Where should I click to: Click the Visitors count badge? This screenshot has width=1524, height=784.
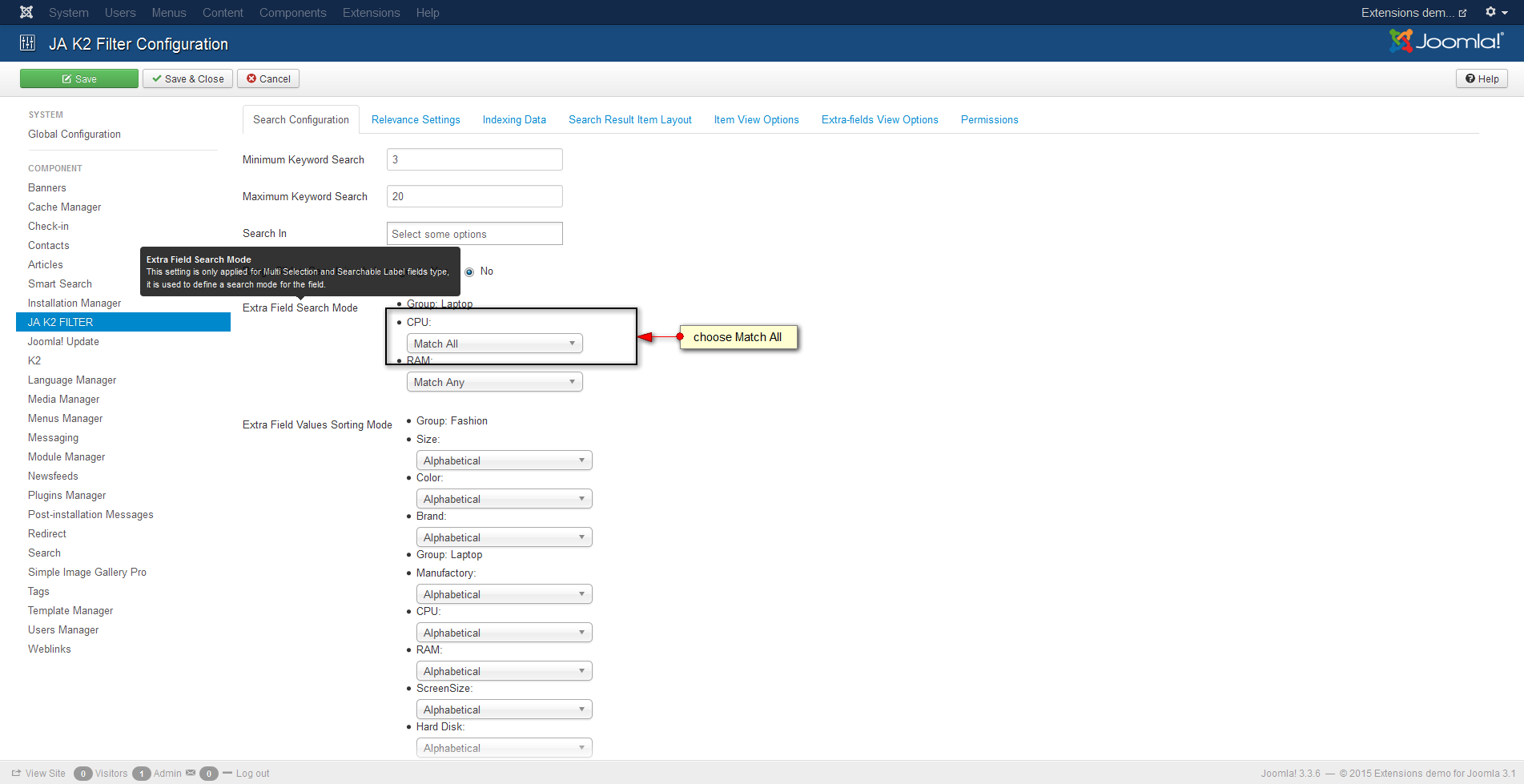(83, 774)
